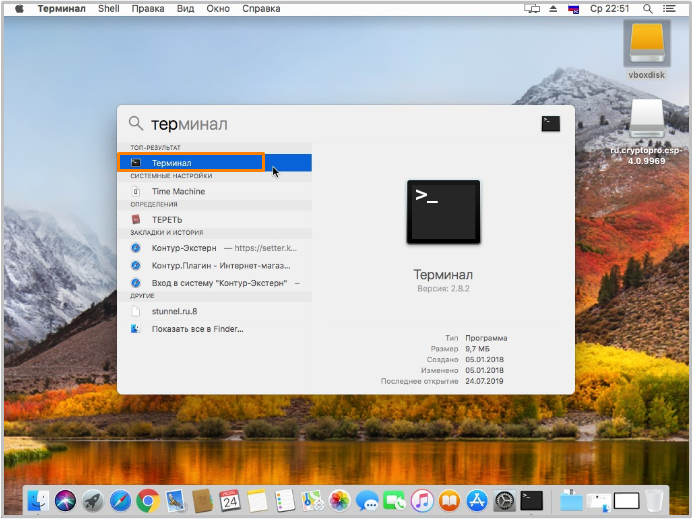Select the vboxdisk drive on desktop
This screenshot has height=519, width=692.
pos(647,51)
